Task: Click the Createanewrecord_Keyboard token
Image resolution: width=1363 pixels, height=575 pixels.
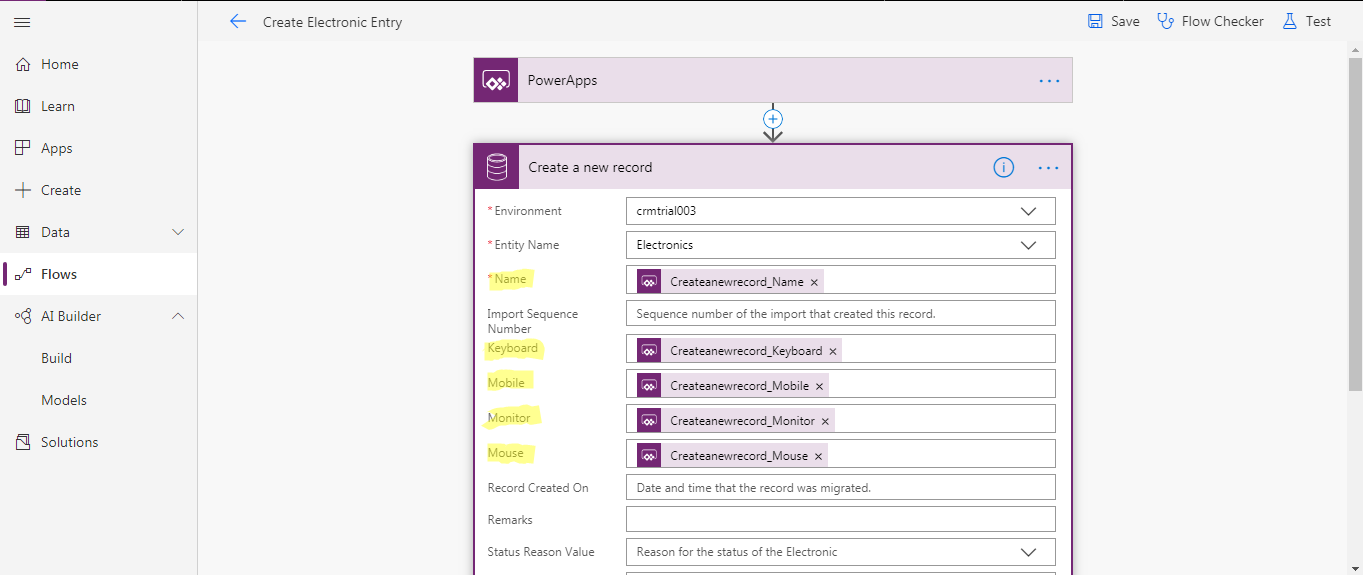Action: pyautogui.click(x=739, y=351)
